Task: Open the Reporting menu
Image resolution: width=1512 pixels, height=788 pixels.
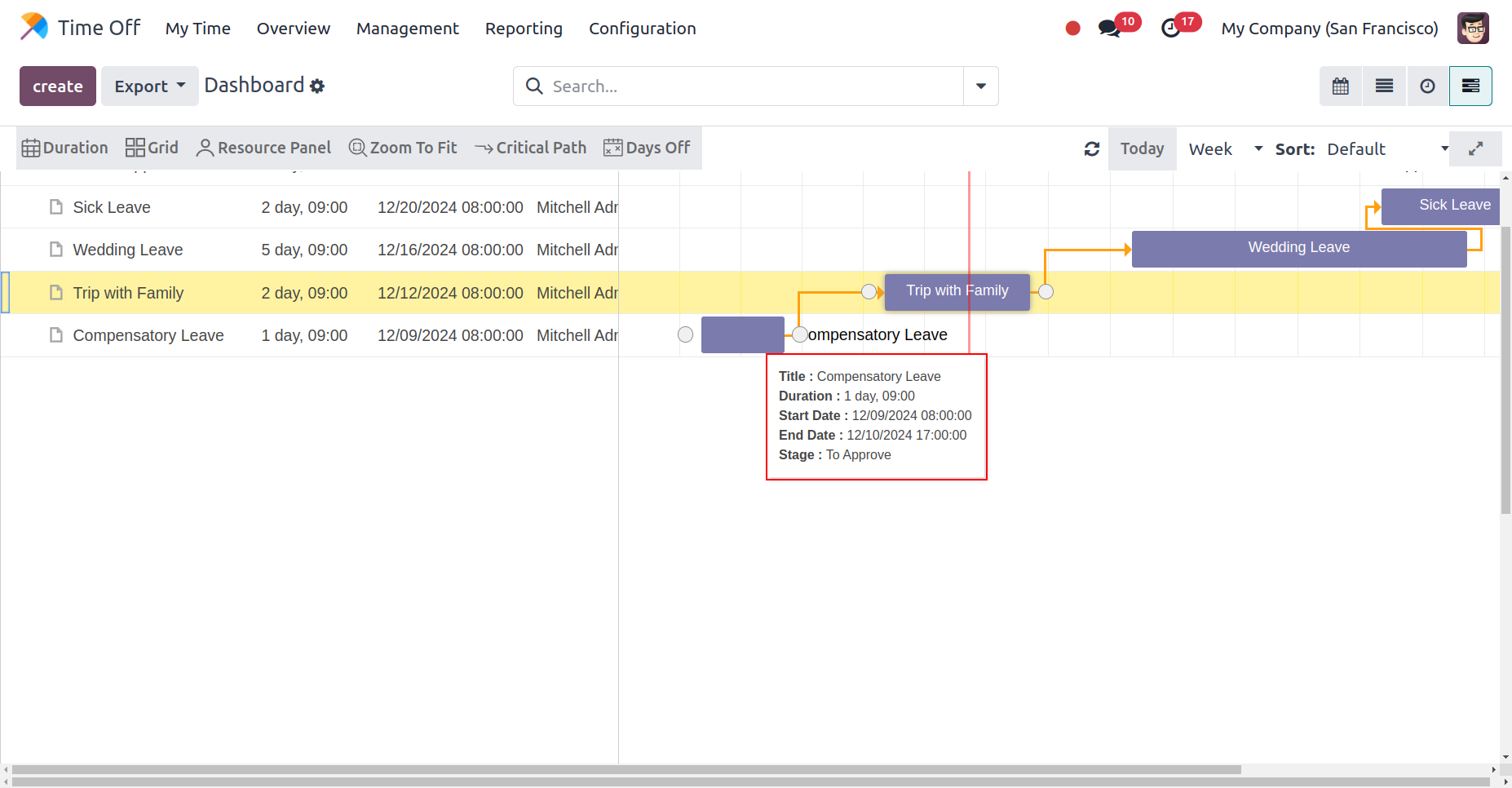Action: (524, 29)
